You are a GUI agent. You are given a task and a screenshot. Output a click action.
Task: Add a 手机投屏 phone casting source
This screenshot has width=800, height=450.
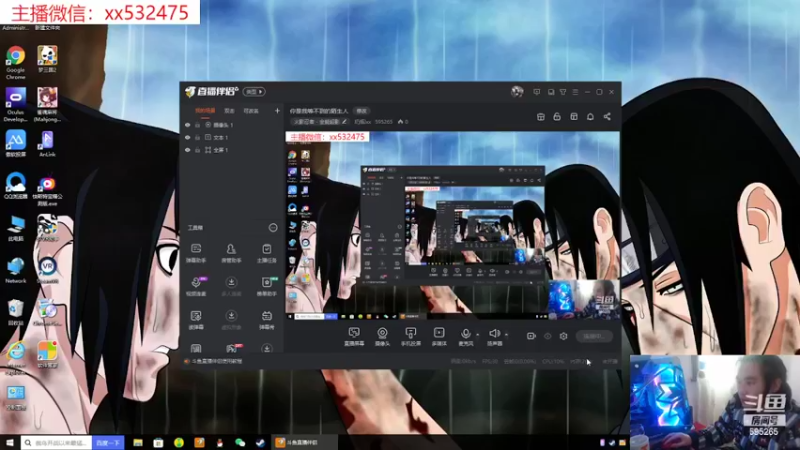[x=411, y=337]
